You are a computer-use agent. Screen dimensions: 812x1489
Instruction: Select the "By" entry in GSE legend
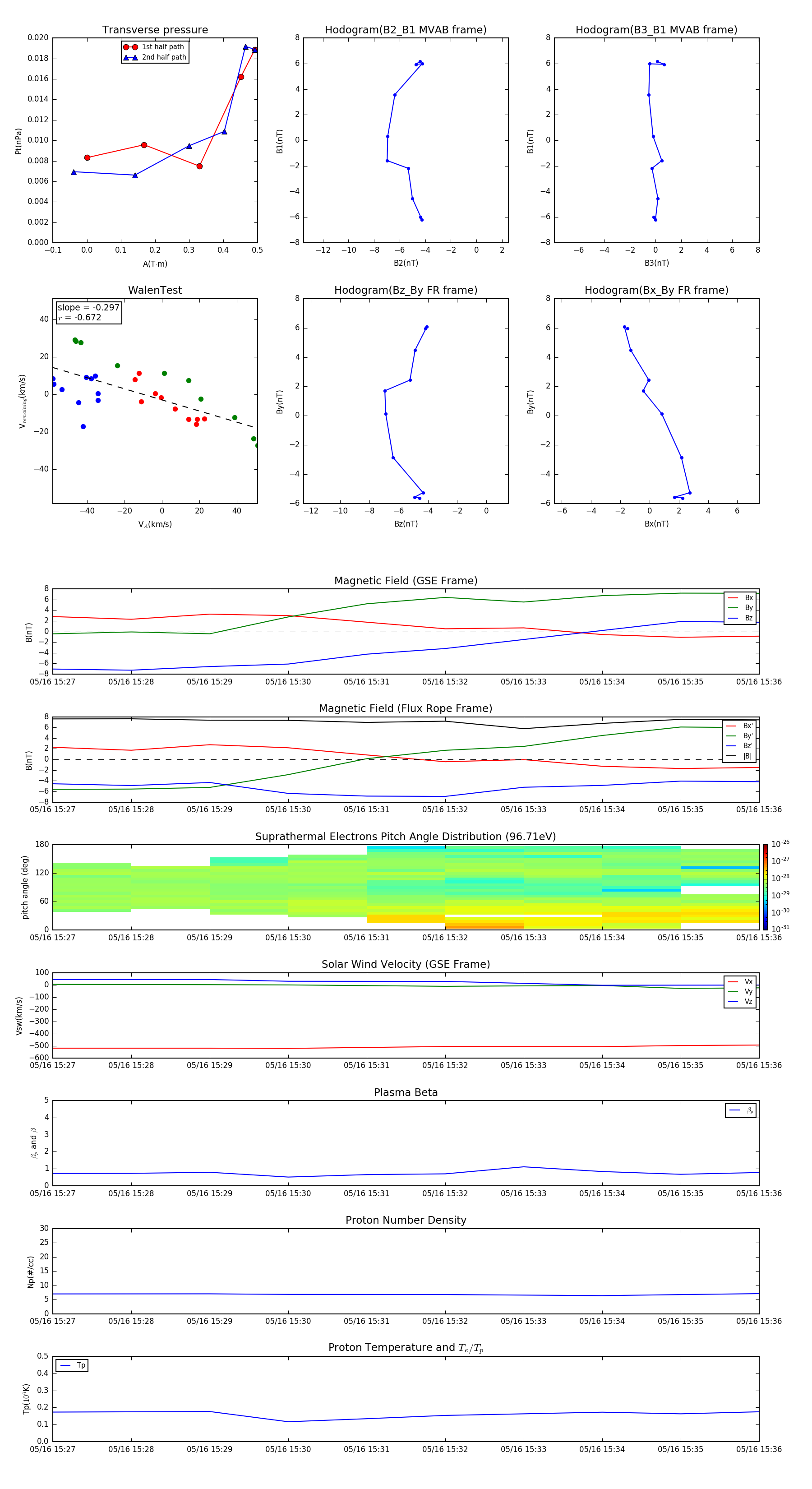(740, 607)
